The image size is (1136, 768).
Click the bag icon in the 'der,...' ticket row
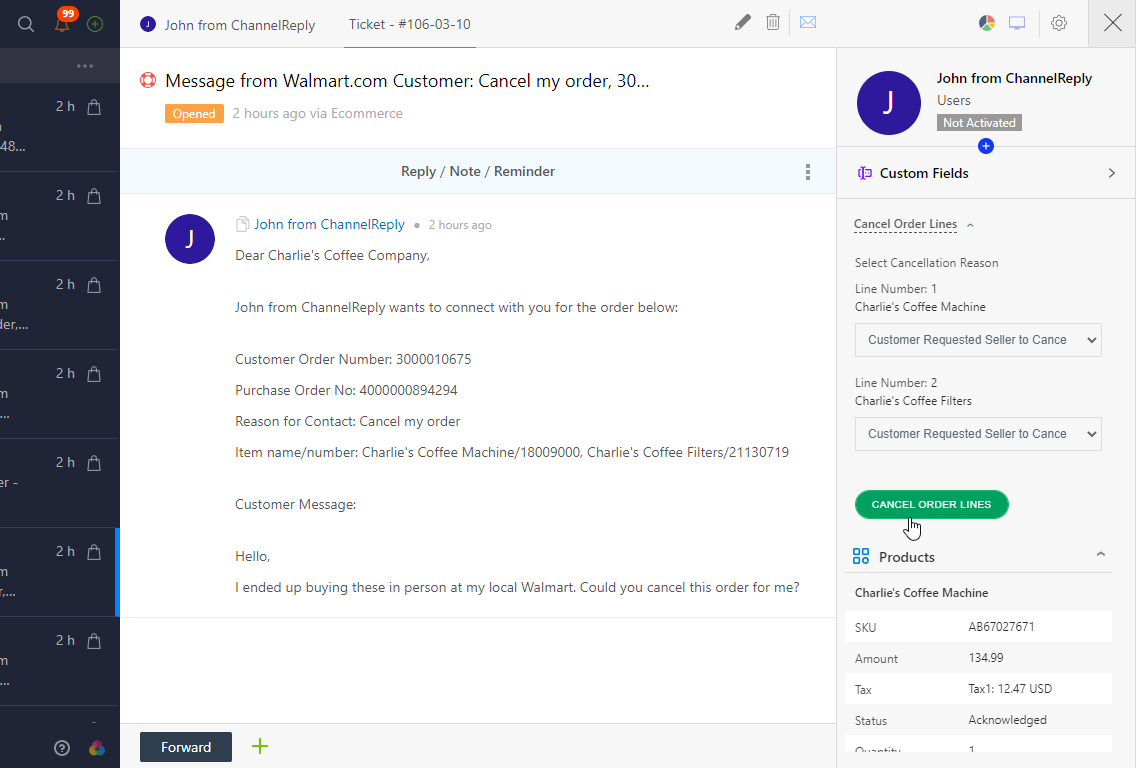[x=94, y=285]
